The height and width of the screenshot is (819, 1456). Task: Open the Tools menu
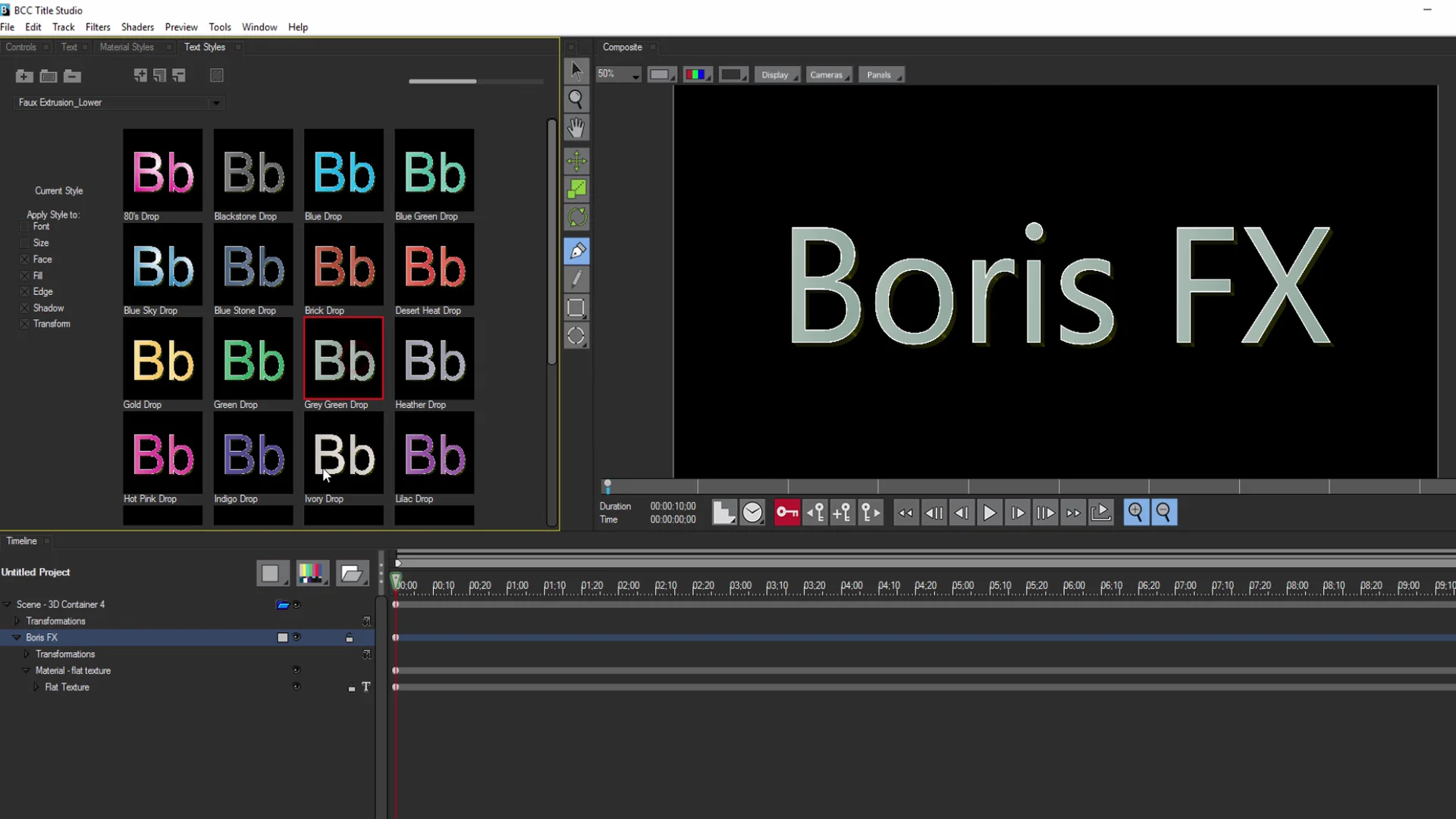pyautogui.click(x=220, y=27)
